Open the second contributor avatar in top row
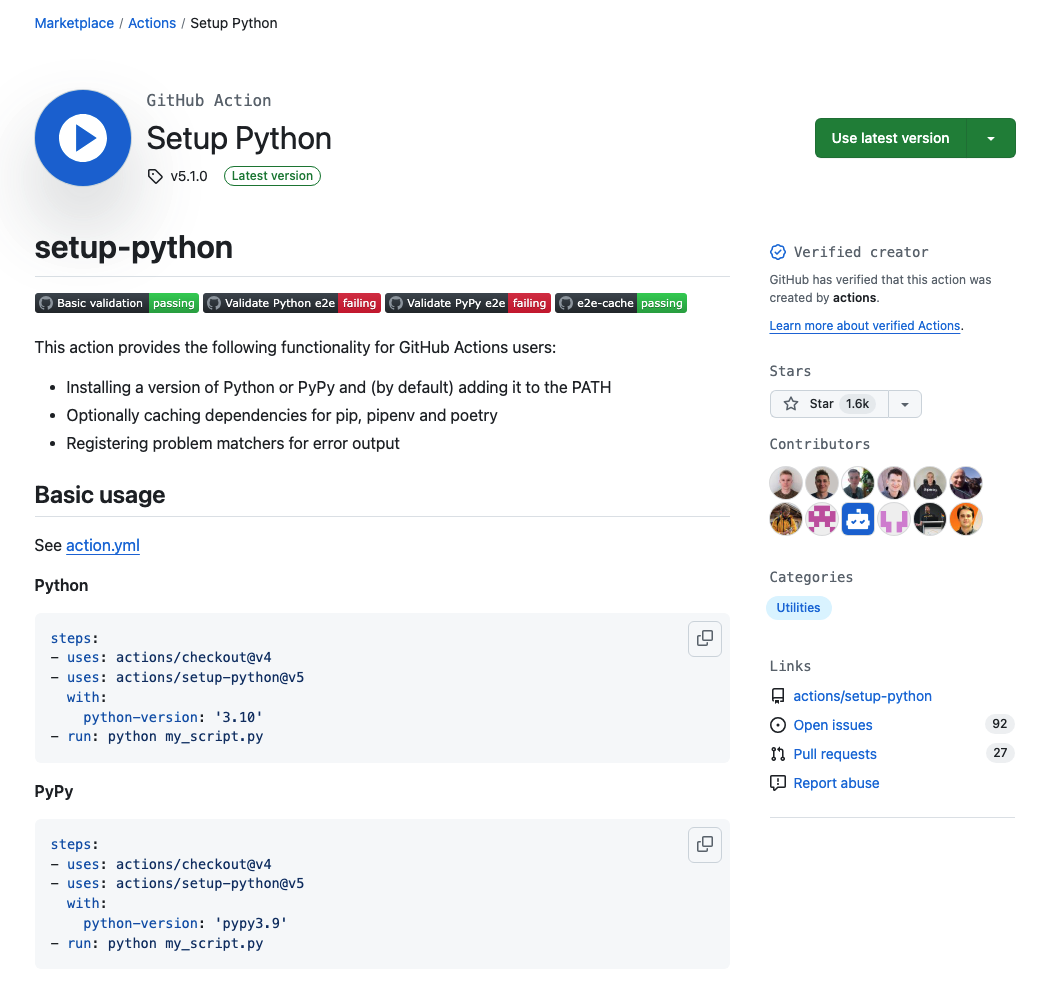 822,483
